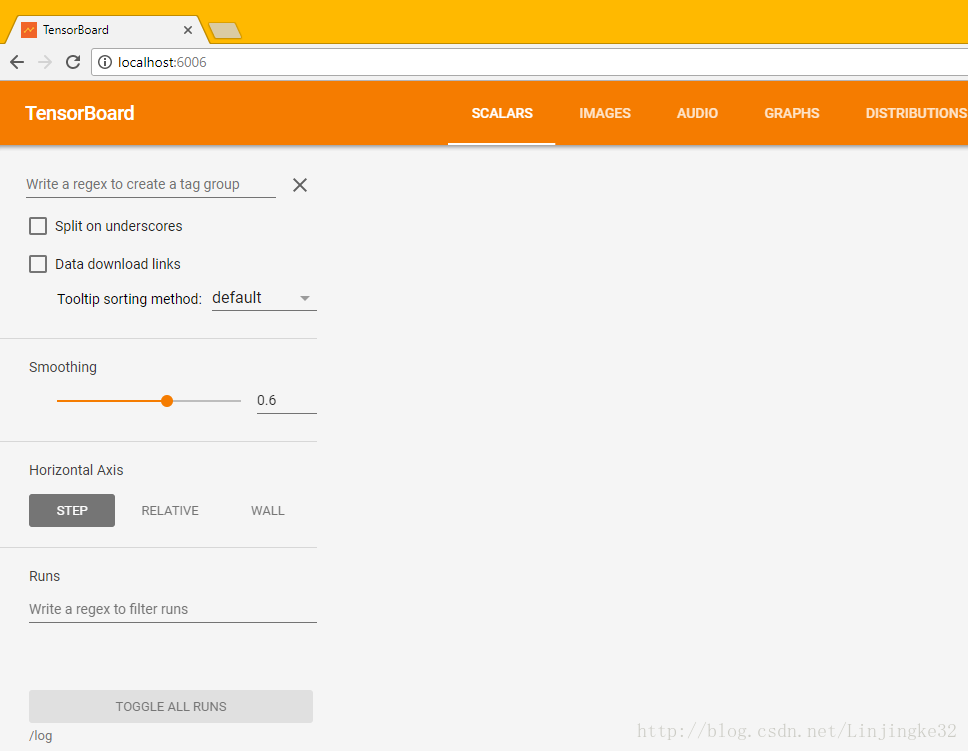Enable Split on underscores checkbox
Screen dimensions: 968x751
[x=38, y=226]
